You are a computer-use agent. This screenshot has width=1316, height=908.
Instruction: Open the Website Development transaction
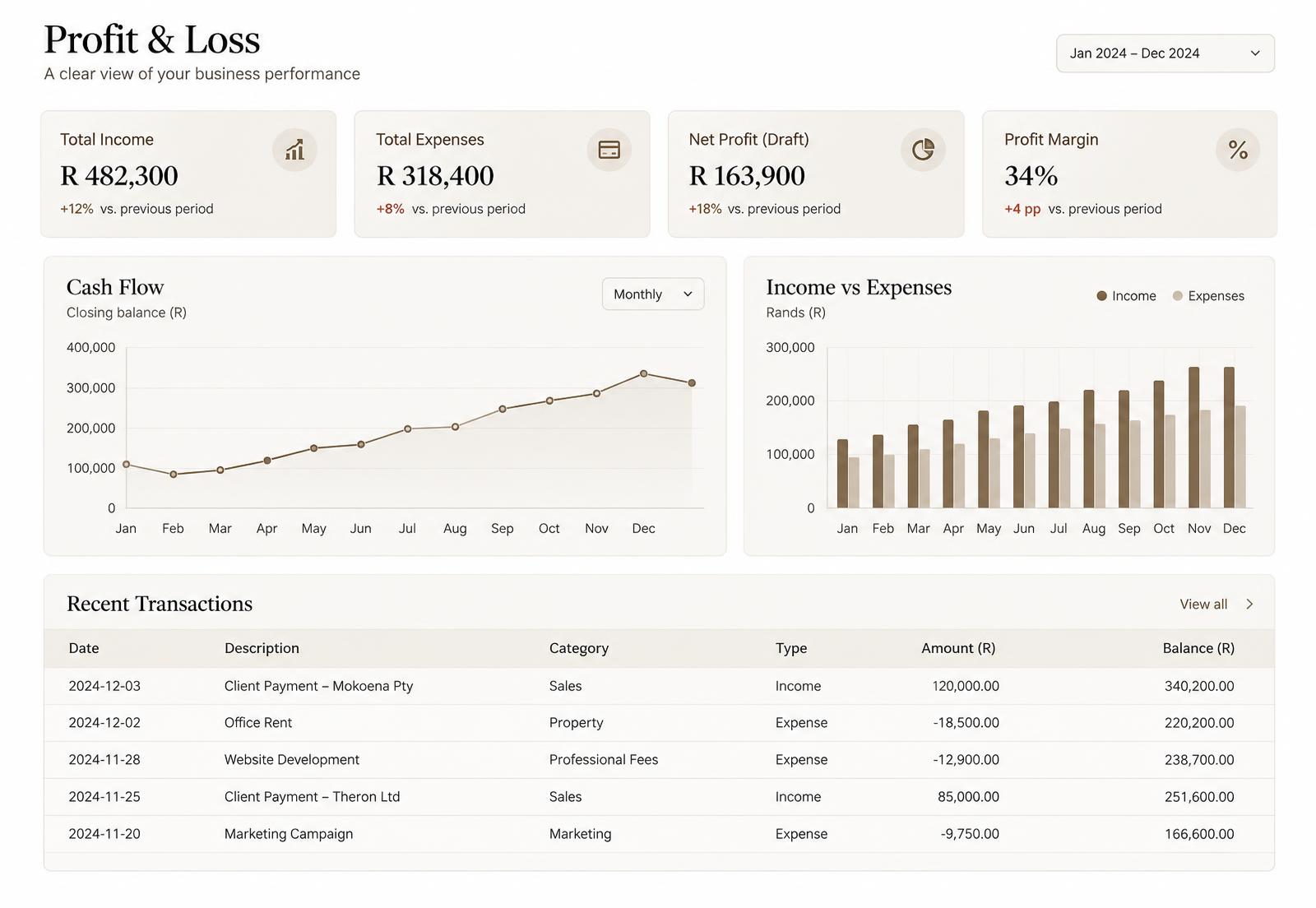[292, 760]
